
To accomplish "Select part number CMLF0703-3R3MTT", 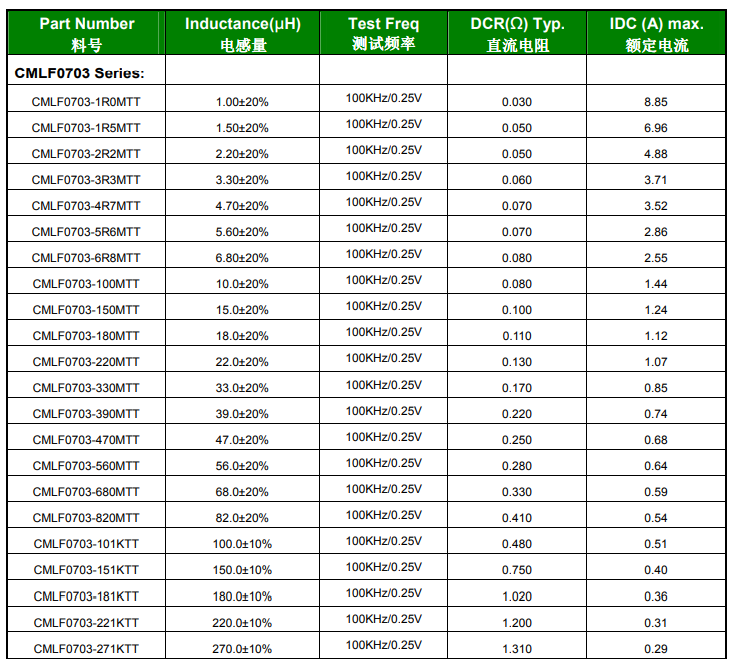I will [x=86, y=180].
